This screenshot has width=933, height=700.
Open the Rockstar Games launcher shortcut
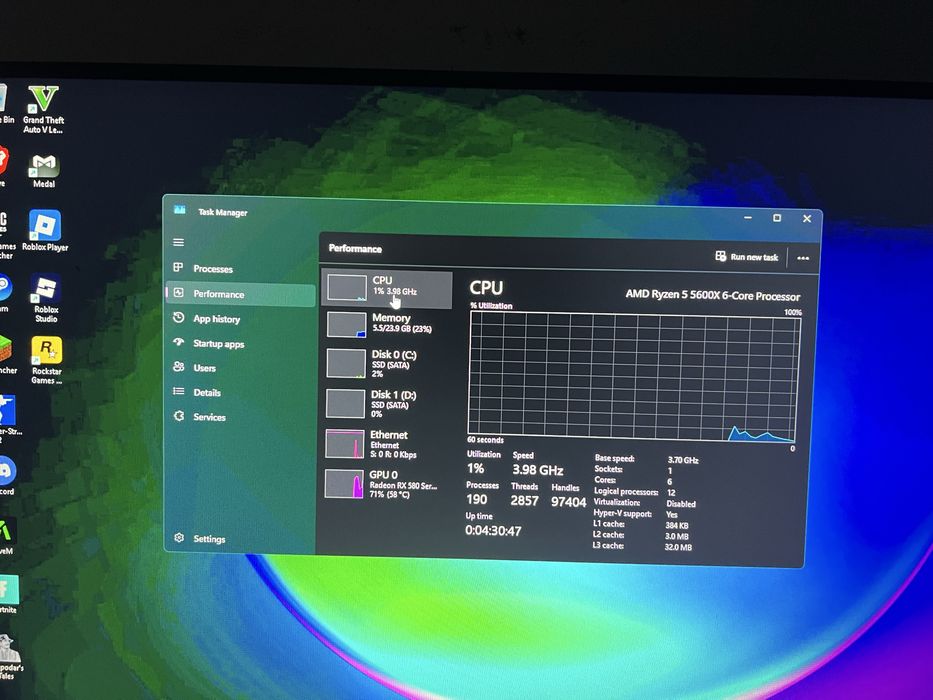[46, 360]
